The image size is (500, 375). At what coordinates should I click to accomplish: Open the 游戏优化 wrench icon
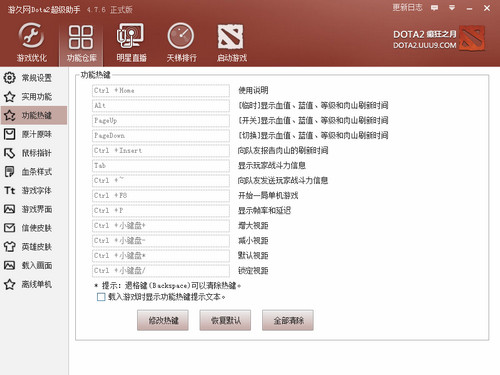[x=31, y=35]
